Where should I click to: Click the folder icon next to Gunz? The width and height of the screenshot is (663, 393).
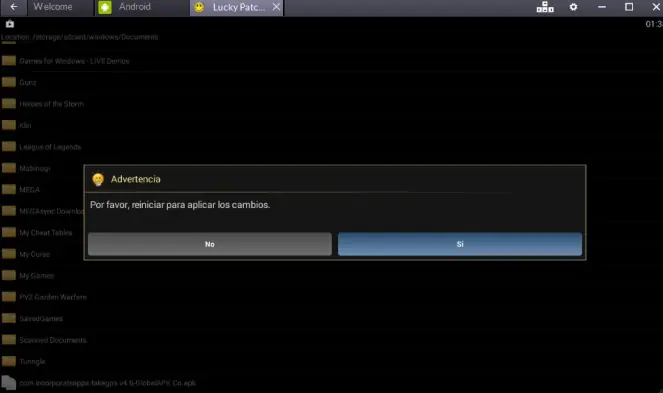8,82
